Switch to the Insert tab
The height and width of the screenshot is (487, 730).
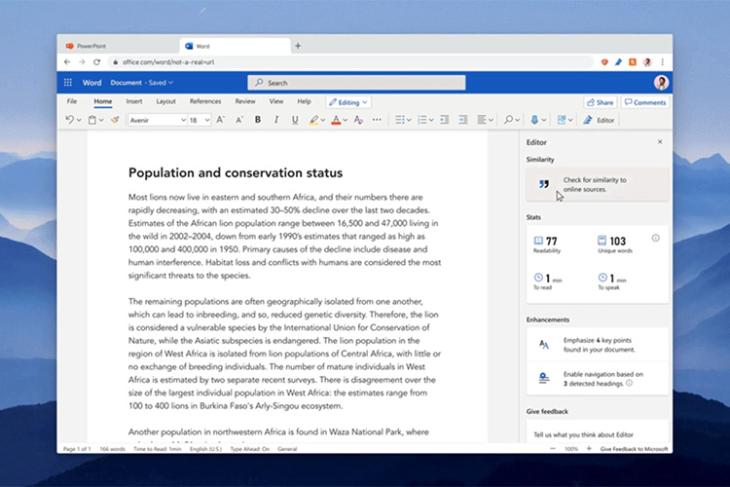(134, 101)
